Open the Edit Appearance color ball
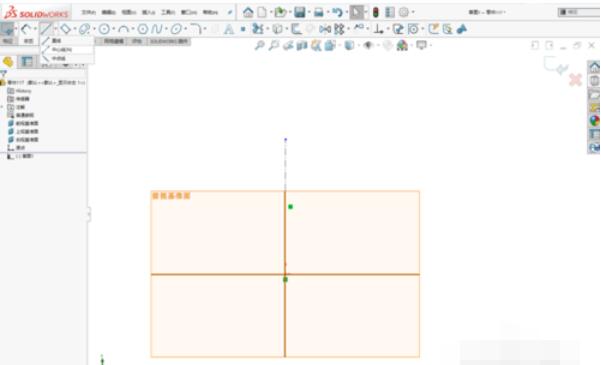This screenshot has height=365, width=601. 402,46
